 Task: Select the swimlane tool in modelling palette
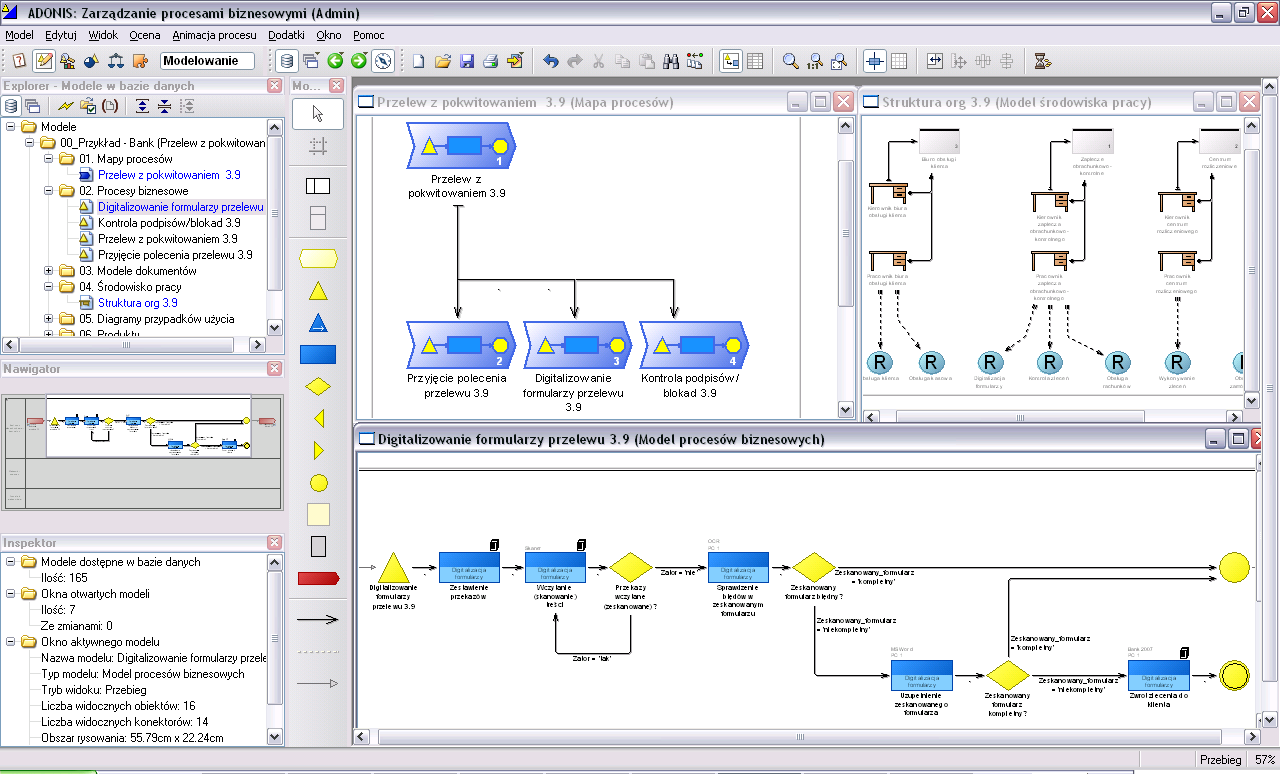point(318,185)
